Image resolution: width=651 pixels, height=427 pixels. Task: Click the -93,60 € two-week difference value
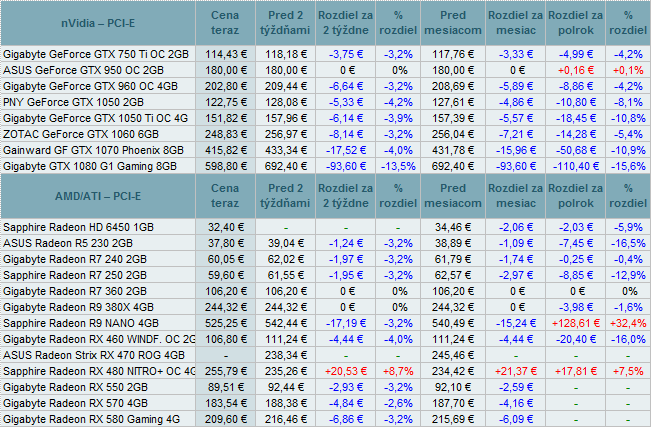click(x=346, y=166)
